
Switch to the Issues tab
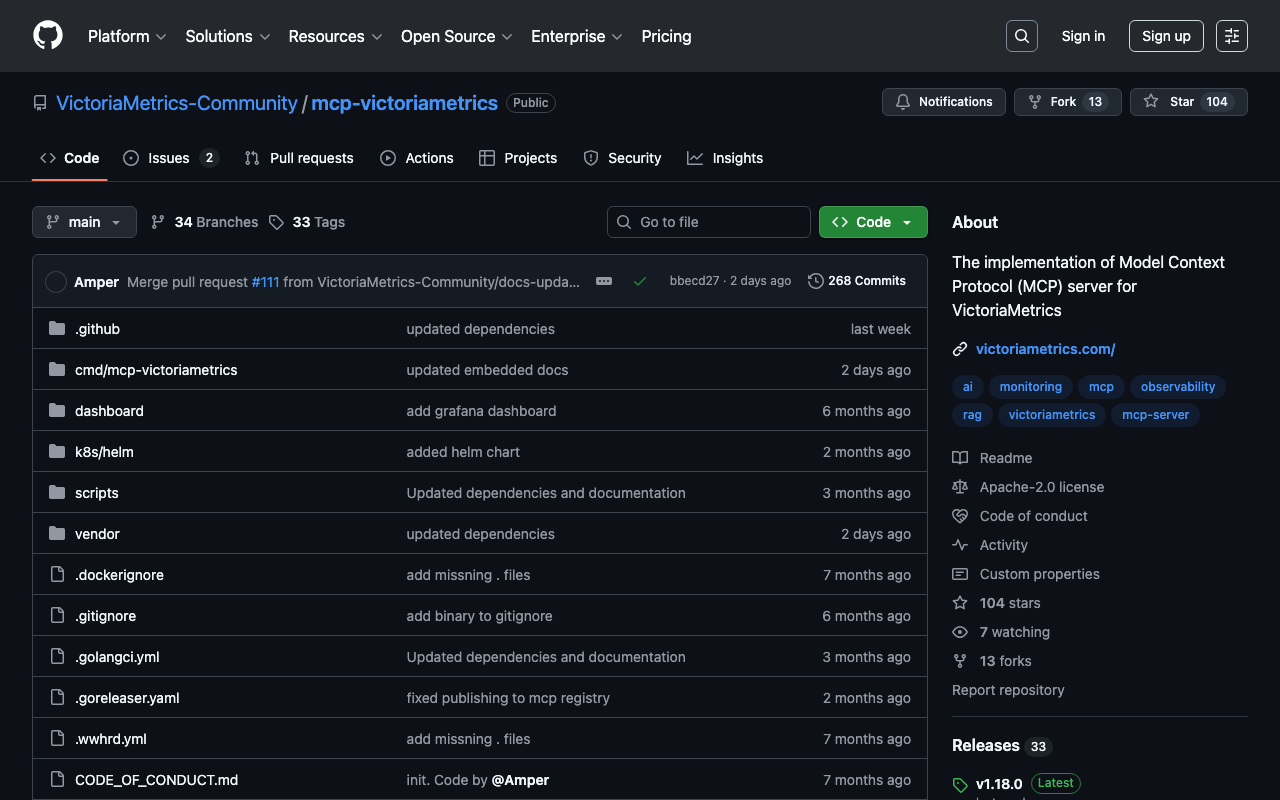coord(169,158)
